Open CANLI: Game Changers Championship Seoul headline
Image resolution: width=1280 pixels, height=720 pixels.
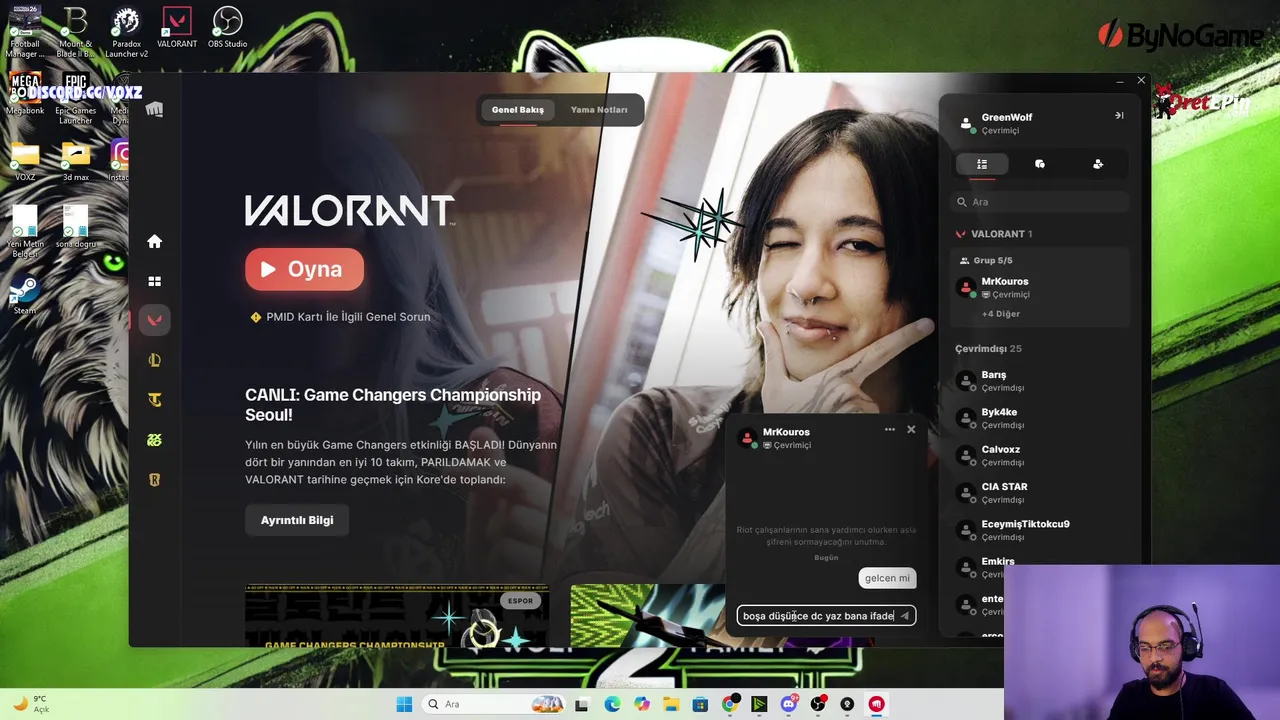[393, 405]
